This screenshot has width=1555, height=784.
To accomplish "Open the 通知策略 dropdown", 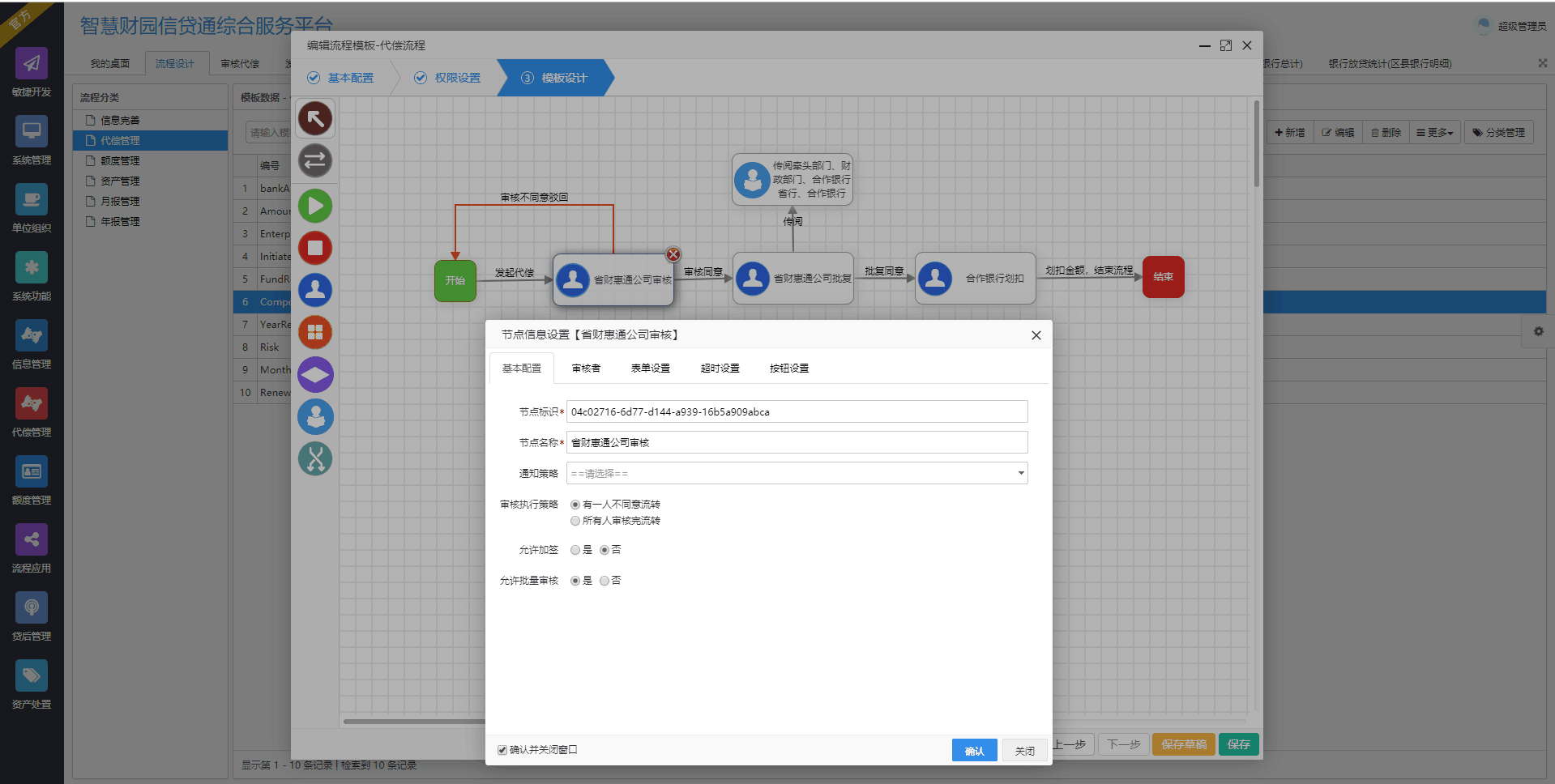I will [x=797, y=473].
